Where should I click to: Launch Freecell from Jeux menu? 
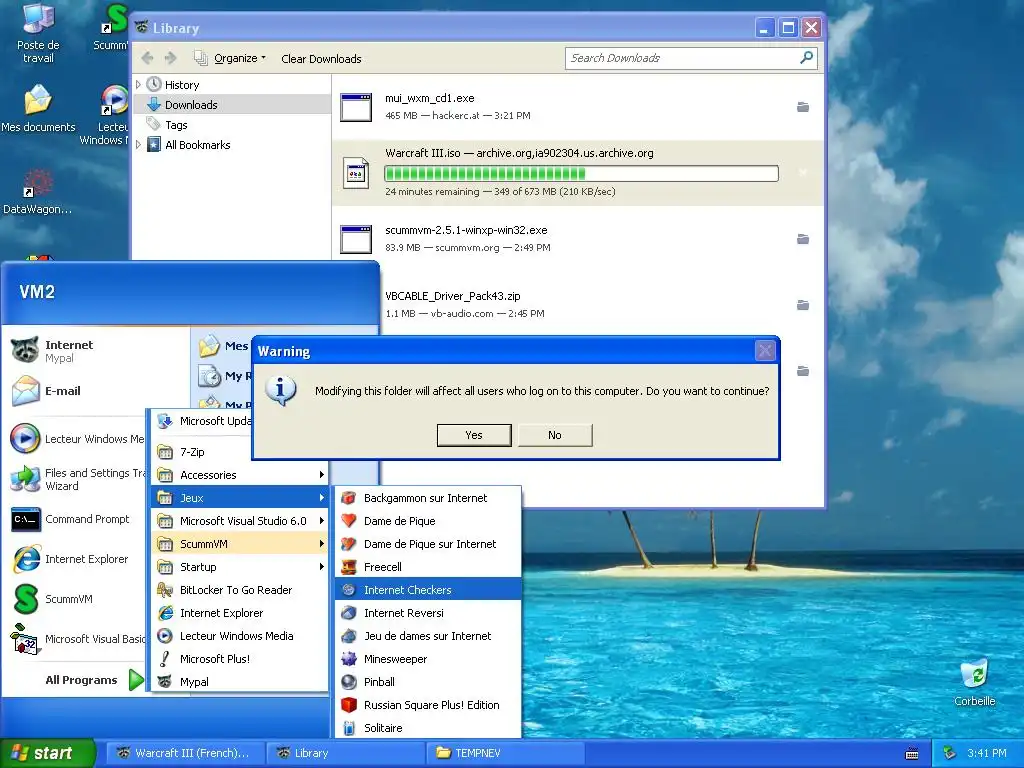(428, 567)
